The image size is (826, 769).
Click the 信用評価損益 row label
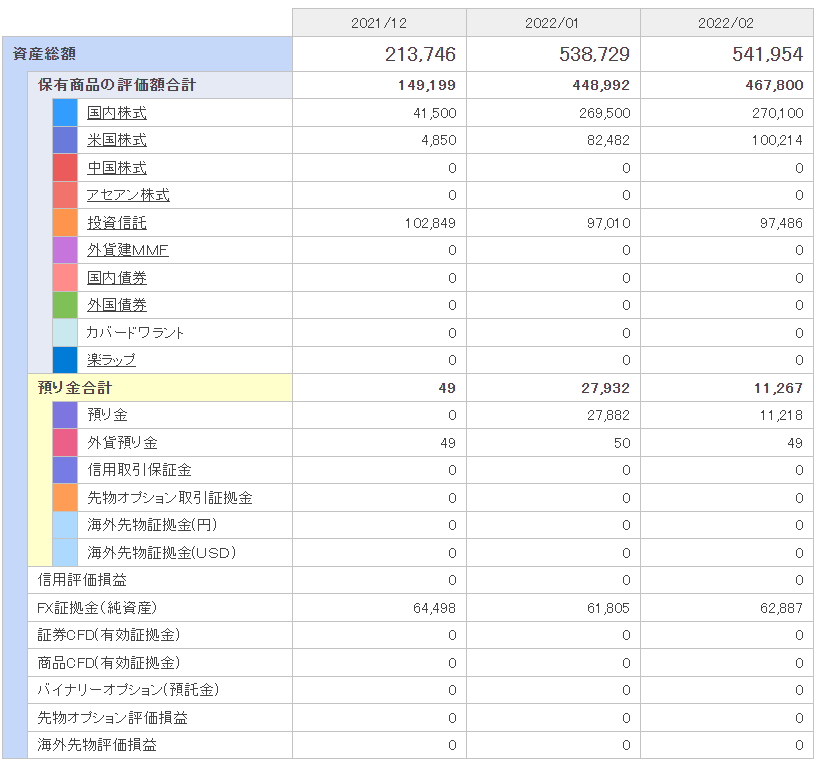coord(82,580)
